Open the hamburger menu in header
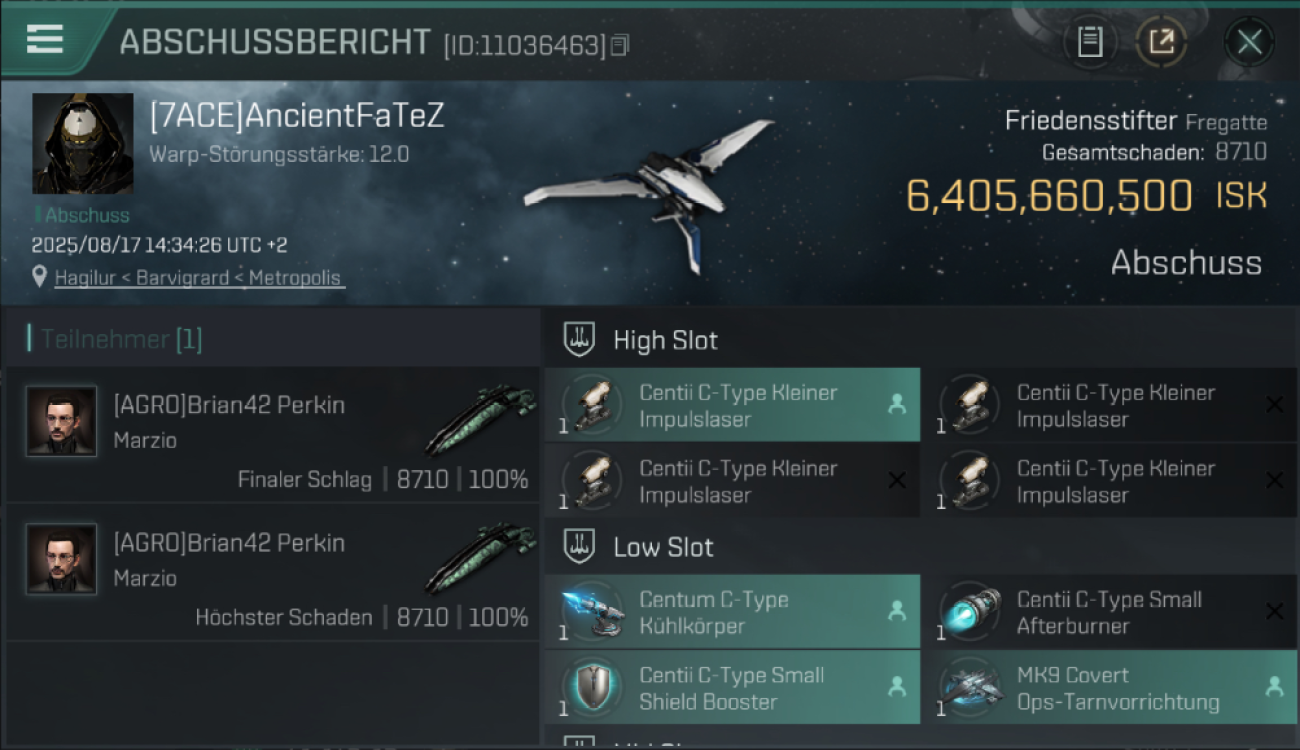The height and width of the screenshot is (750, 1300). [45, 39]
